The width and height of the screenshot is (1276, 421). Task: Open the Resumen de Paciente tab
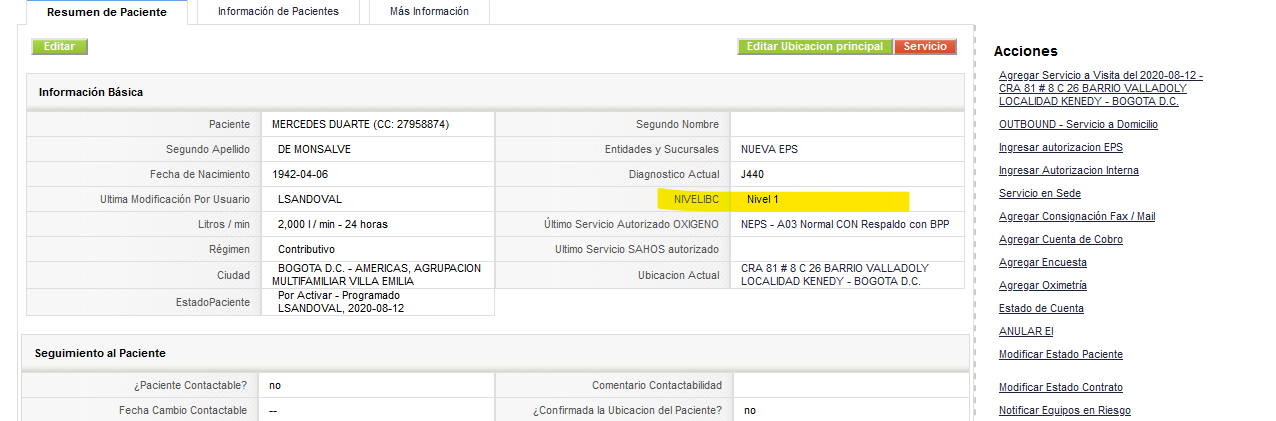[x=107, y=12]
